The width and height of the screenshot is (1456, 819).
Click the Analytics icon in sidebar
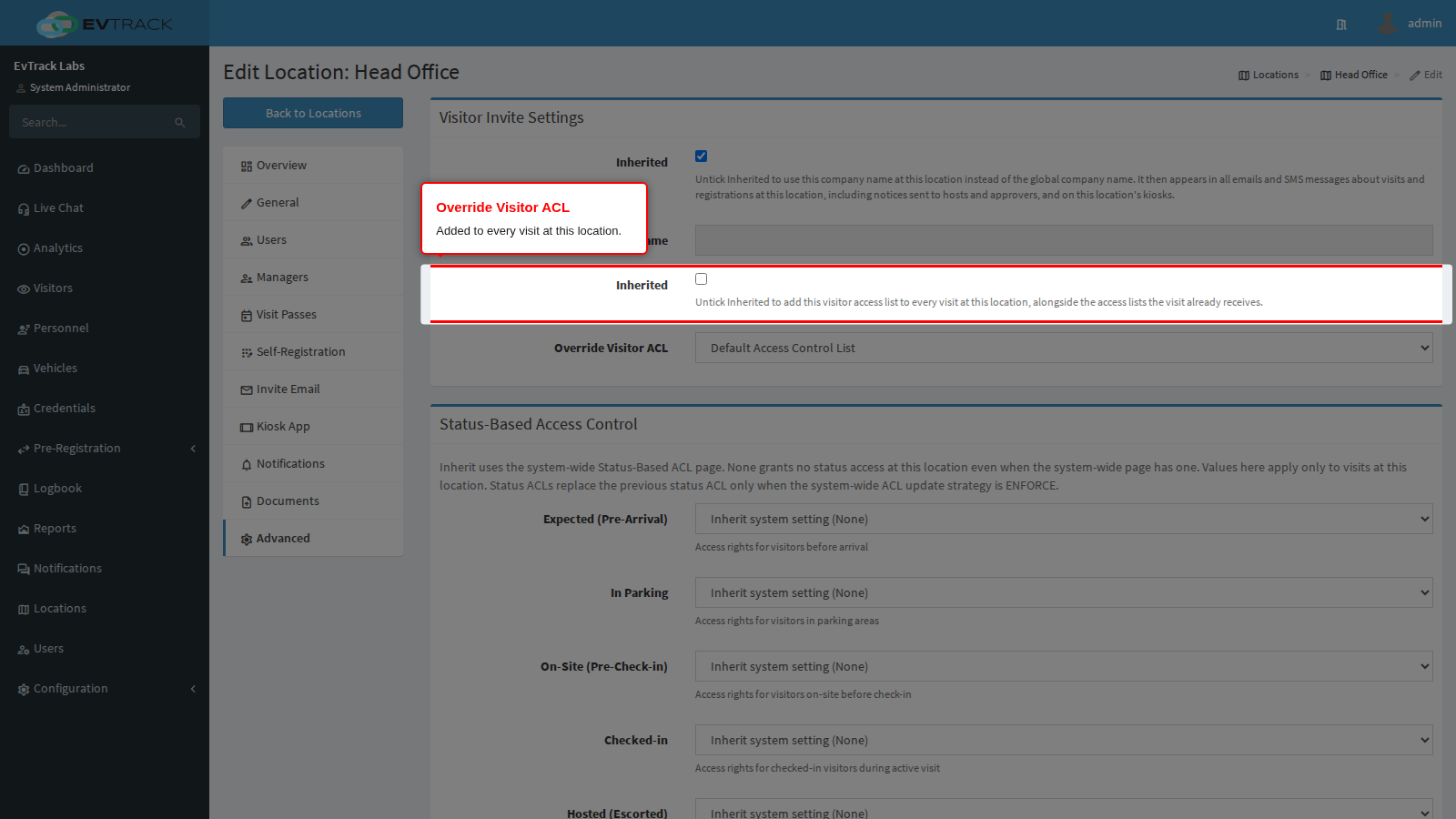pos(24,249)
